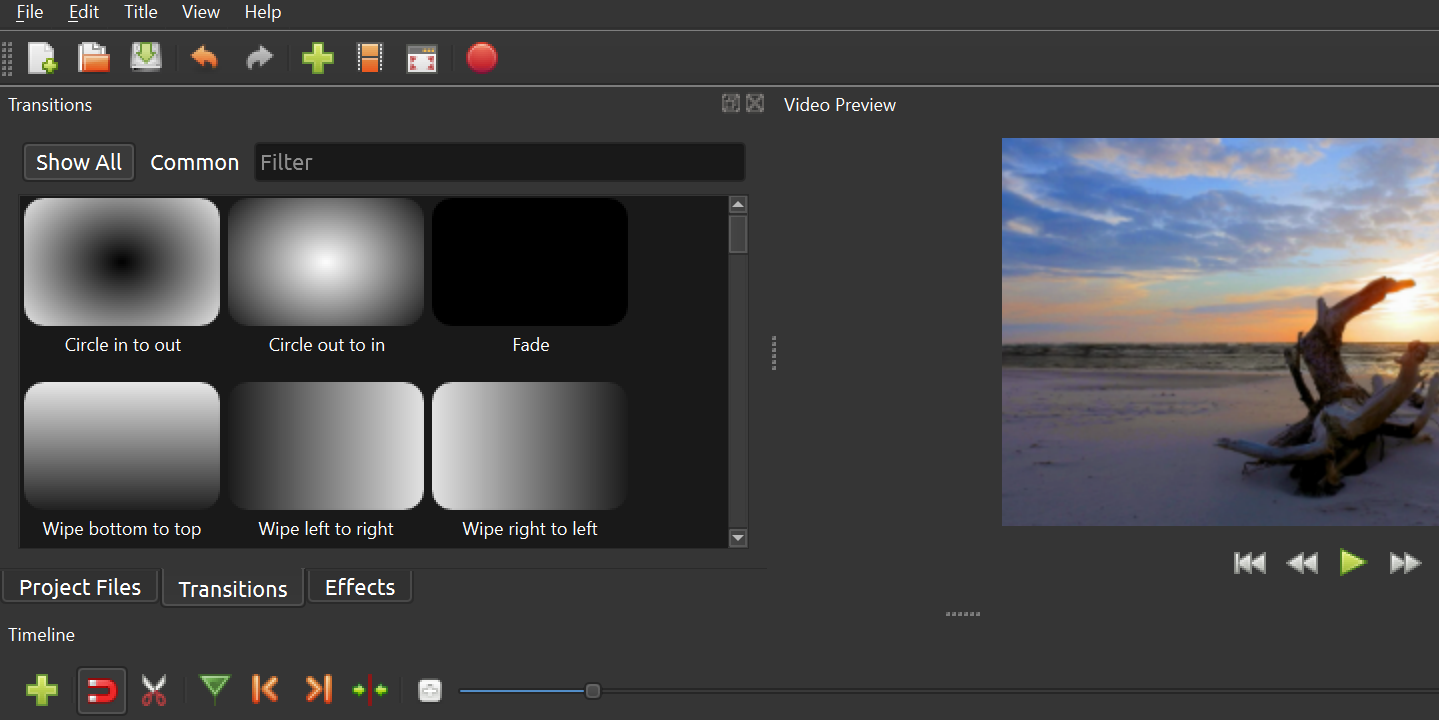Jump to the previous marker
Image resolution: width=1439 pixels, height=720 pixels.
click(x=265, y=689)
